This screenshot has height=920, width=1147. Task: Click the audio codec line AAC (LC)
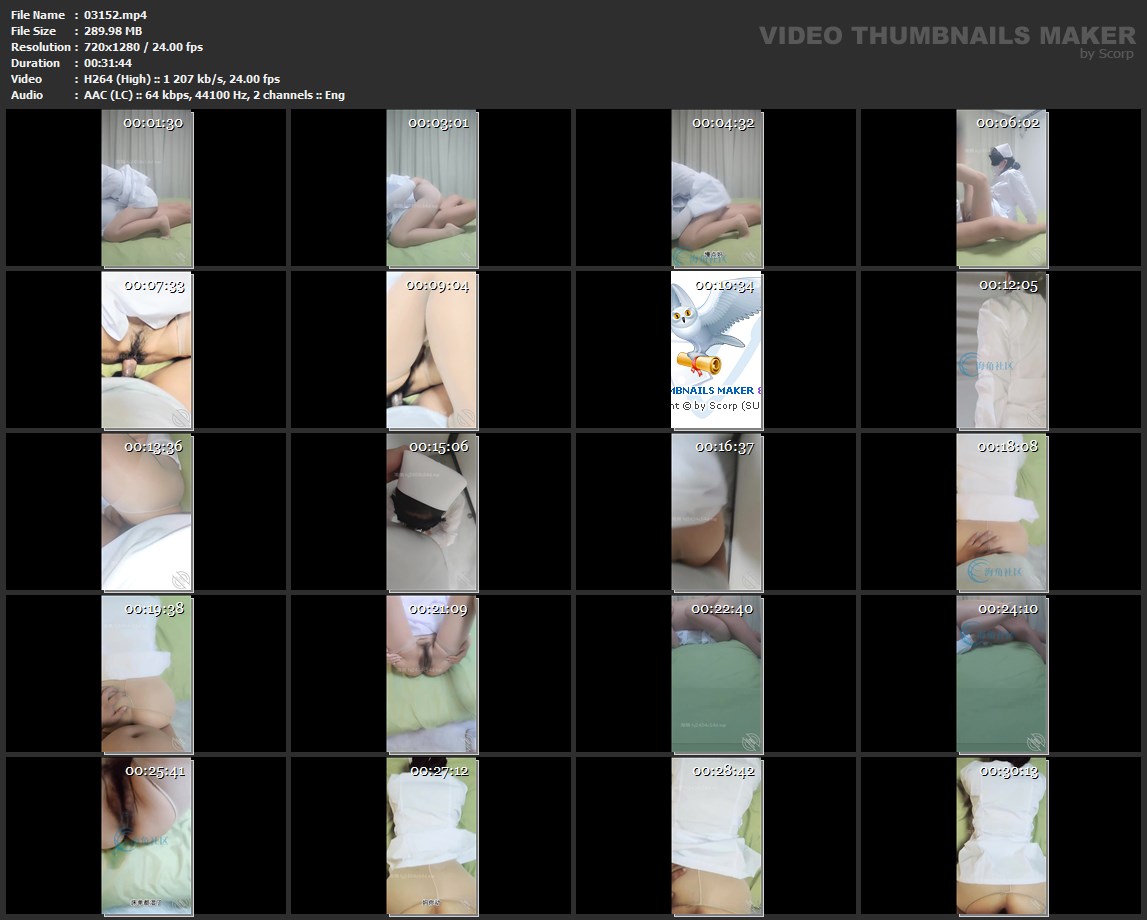click(x=214, y=95)
